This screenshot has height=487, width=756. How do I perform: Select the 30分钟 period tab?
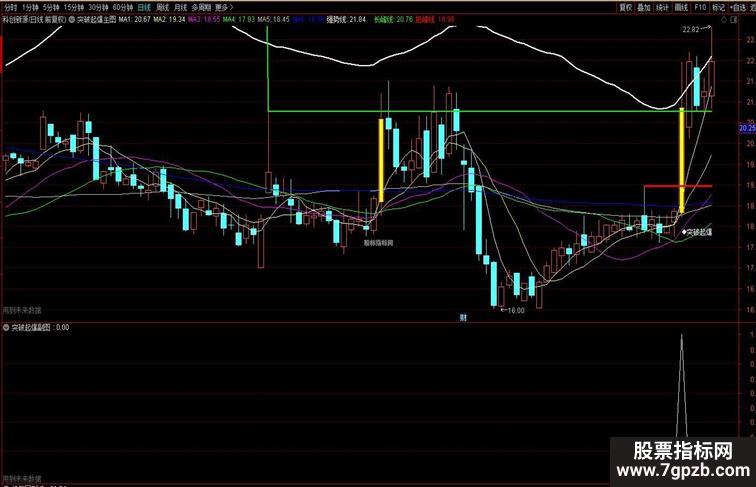[x=98, y=7]
